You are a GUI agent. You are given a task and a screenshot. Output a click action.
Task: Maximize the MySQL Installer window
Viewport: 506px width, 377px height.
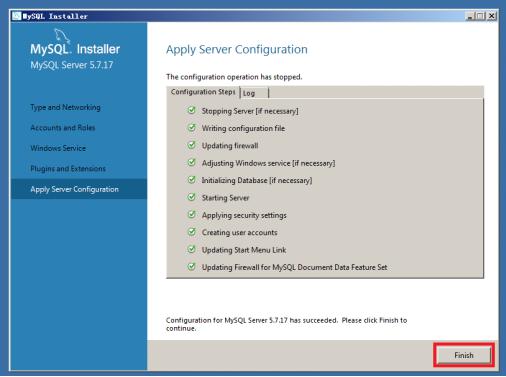pyautogui.click(x=480, y=16)
